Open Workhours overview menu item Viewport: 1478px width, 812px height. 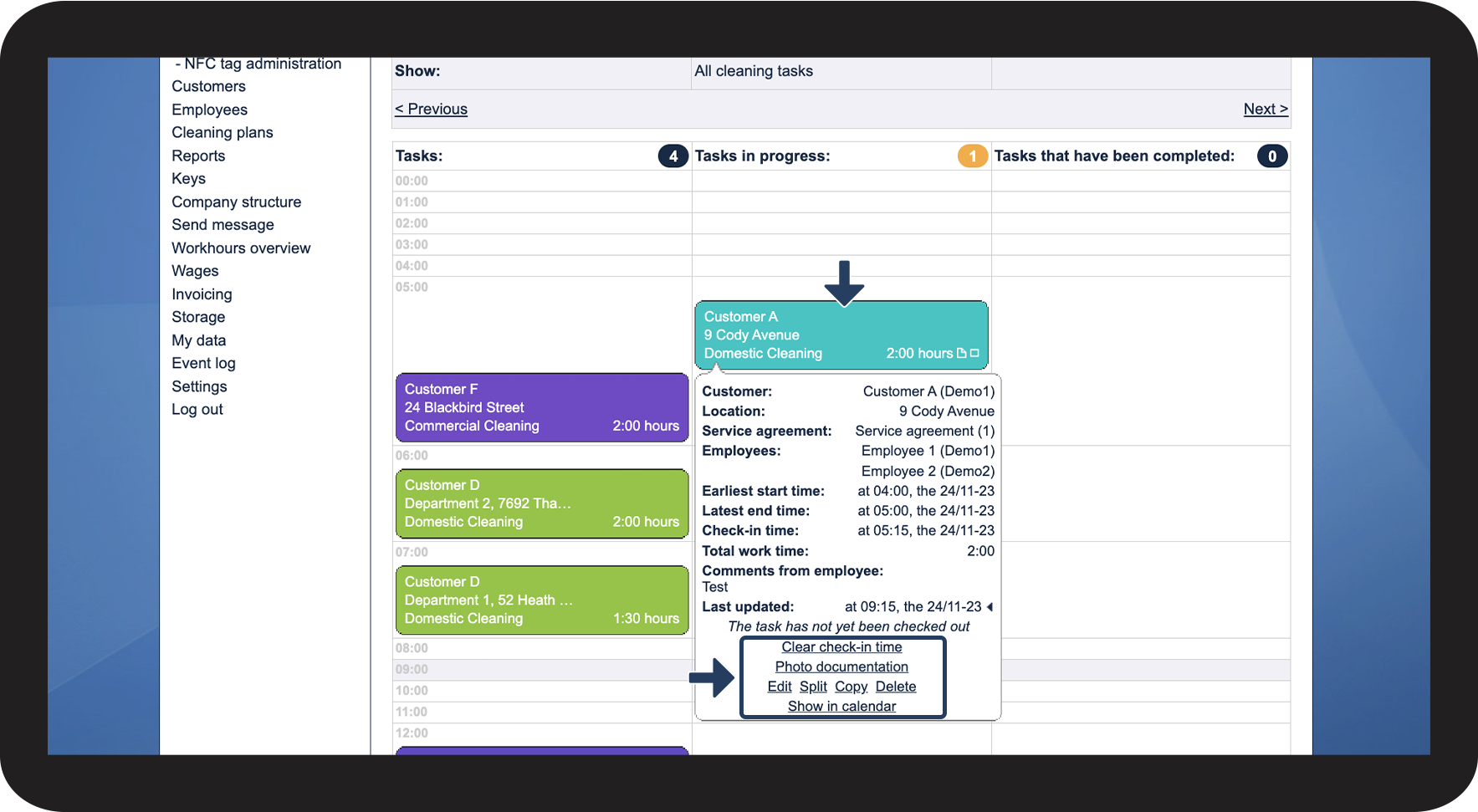pos(241,248)
